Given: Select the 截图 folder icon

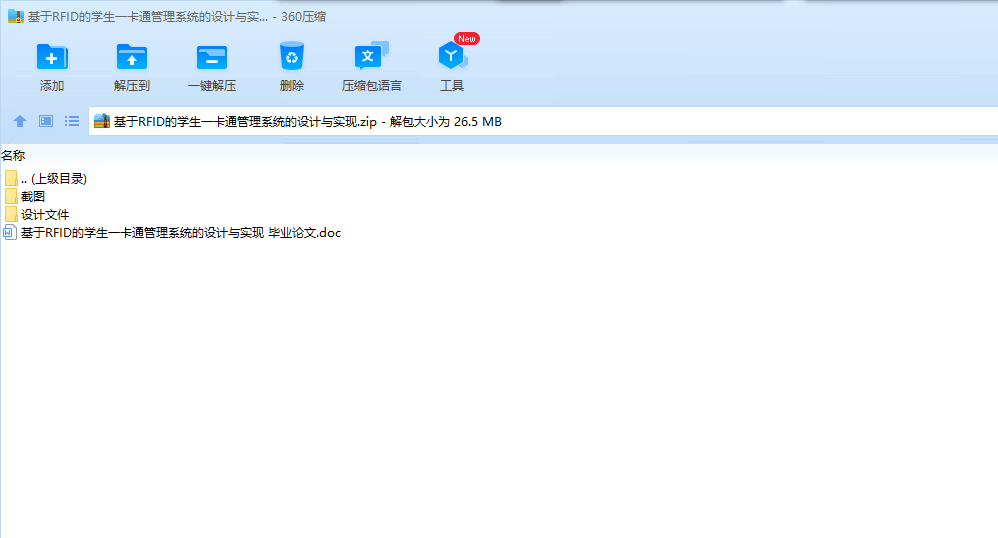Looking at the screenshot, I should tap(11, 196).
